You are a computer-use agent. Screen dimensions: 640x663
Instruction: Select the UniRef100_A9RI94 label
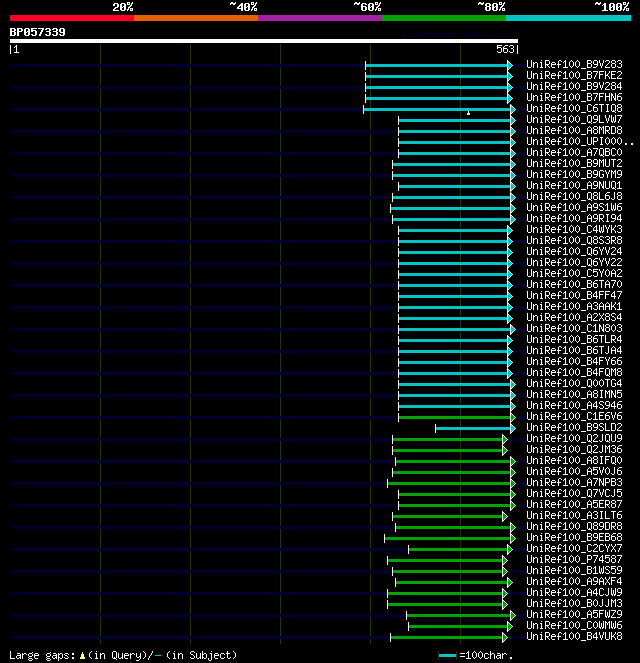pyautogui.click(x=574, y=218)
